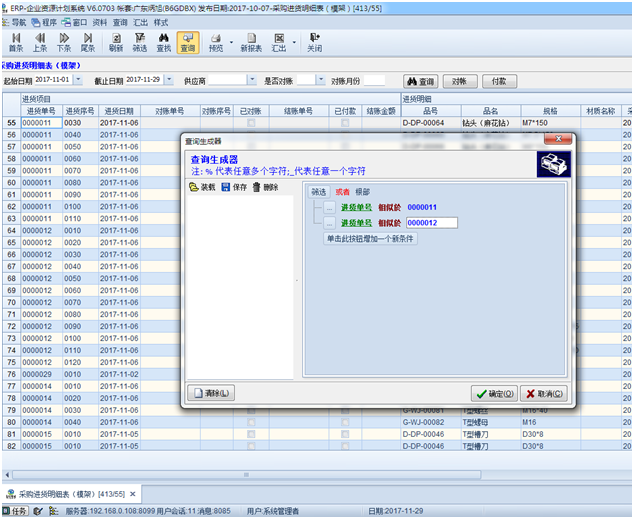
Task: Click 装载 load icon in query builder
Action: tap(201, 187)
